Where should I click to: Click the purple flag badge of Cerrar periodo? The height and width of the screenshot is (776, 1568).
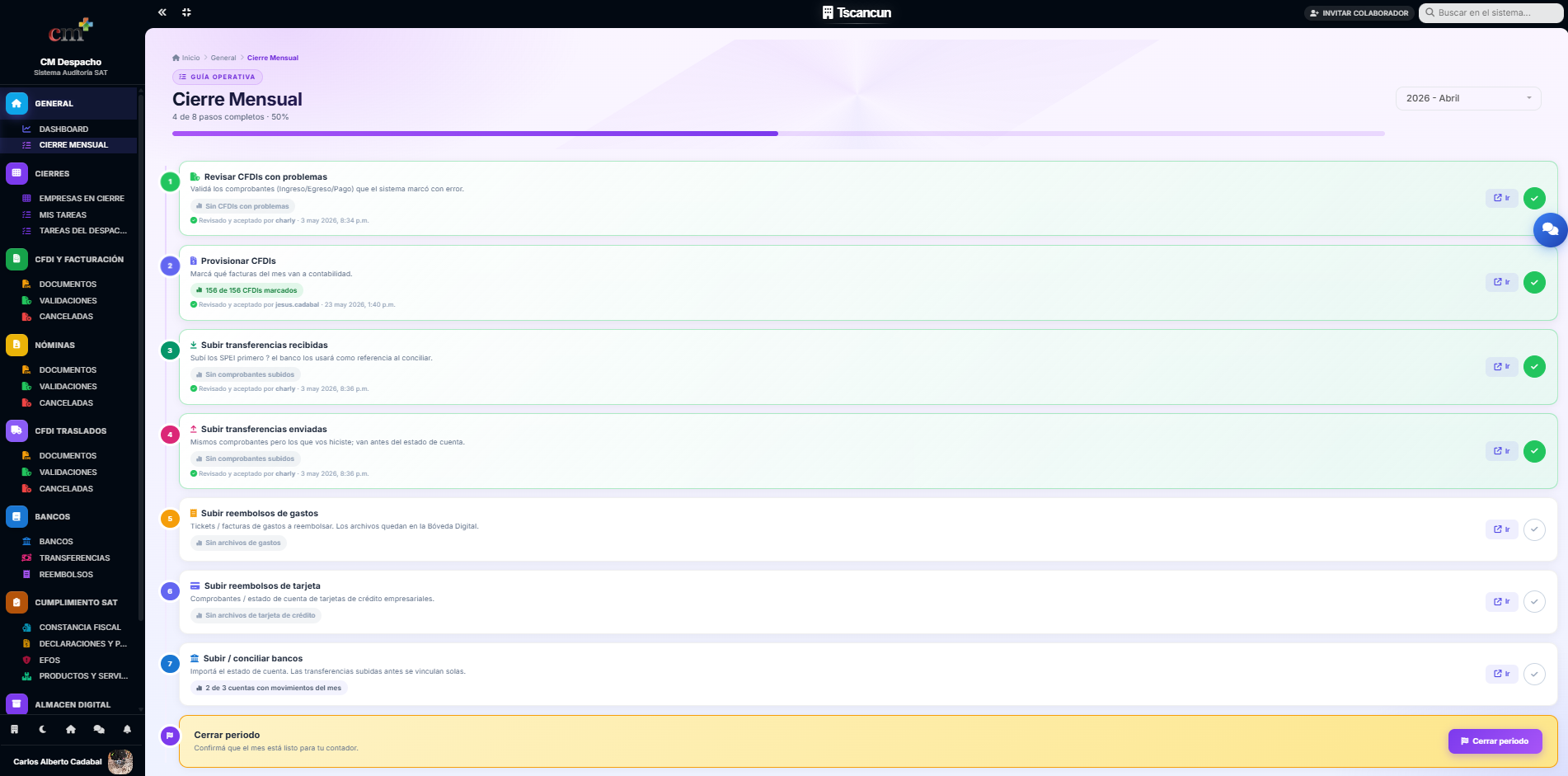pyautogui.click(x=170, y=736)
